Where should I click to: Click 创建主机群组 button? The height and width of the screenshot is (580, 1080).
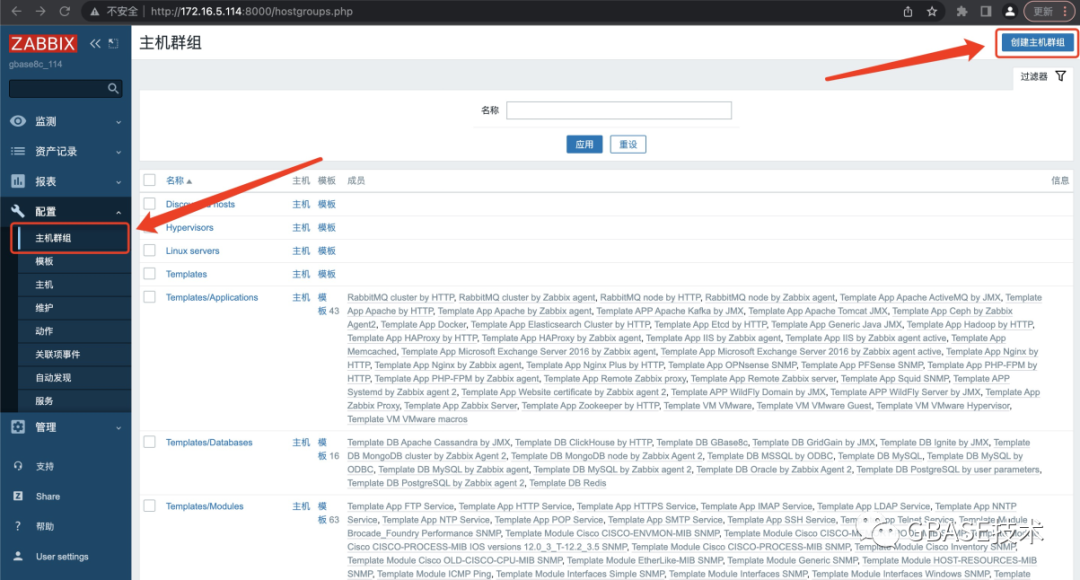(1037, 43)
